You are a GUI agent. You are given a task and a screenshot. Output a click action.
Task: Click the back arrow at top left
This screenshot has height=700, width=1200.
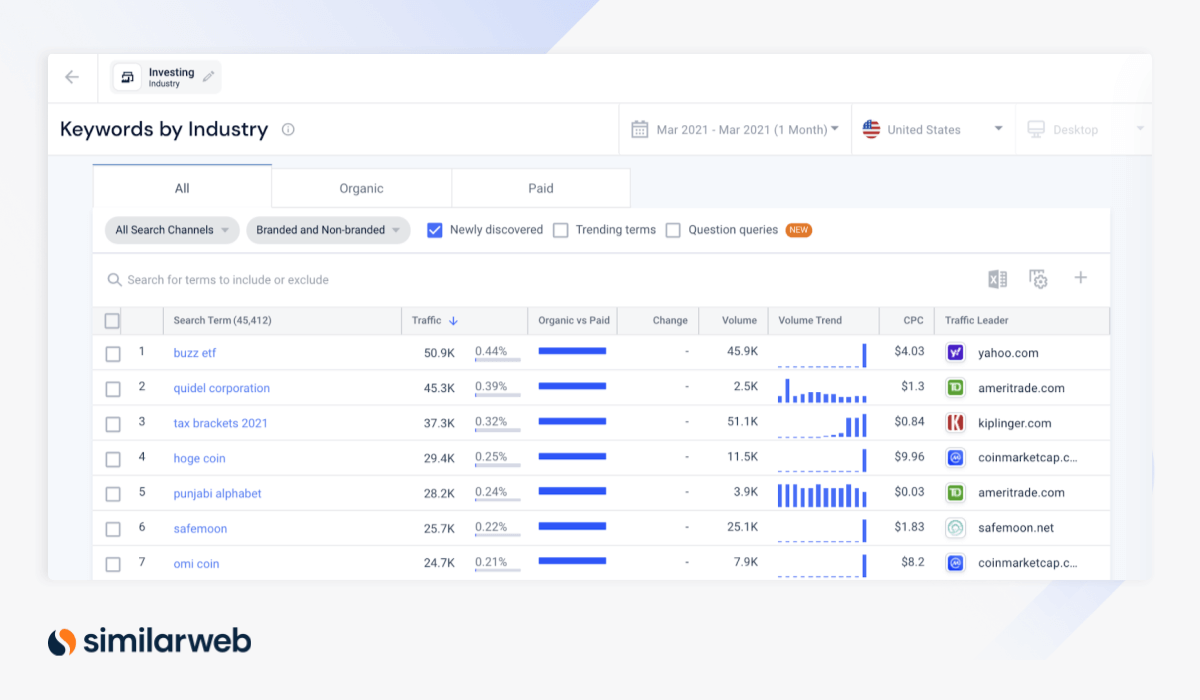click(71, 77)
